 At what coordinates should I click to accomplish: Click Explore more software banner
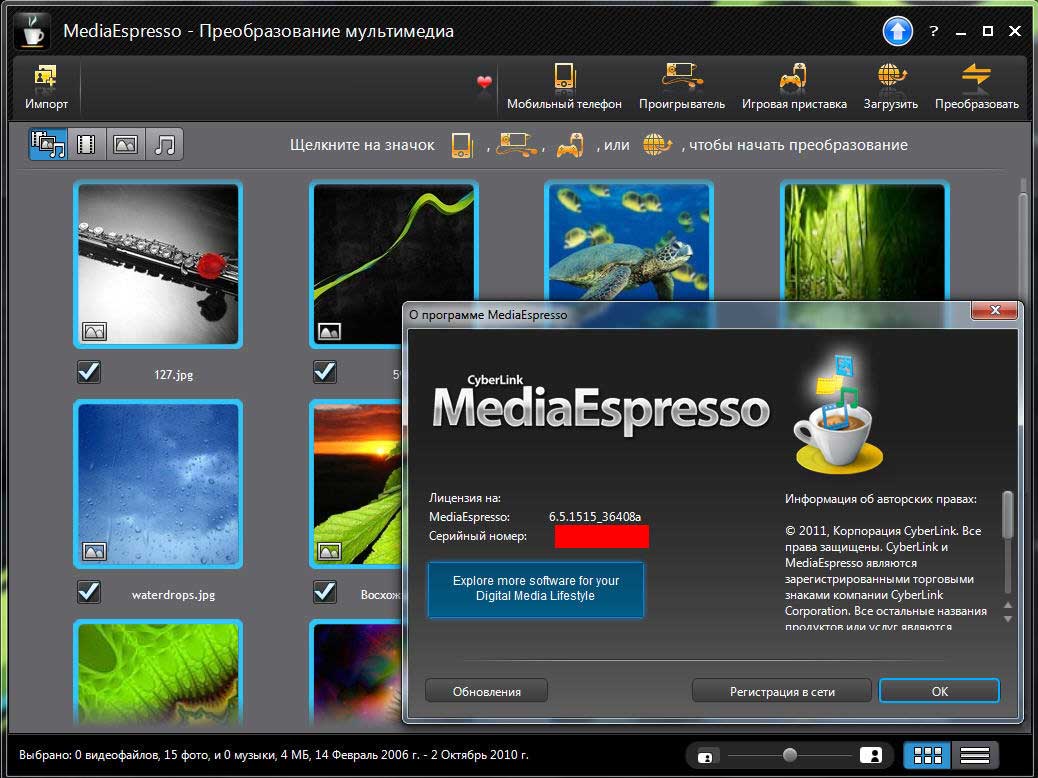536,589
